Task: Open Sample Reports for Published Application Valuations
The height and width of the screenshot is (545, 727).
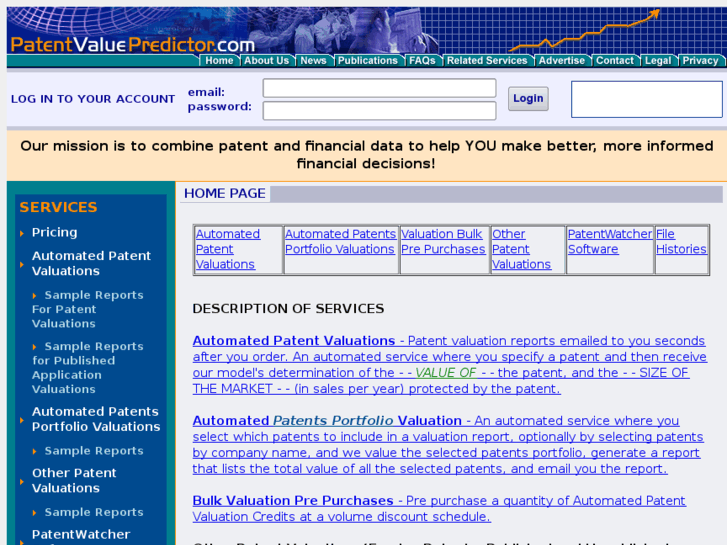Action: (88, 368)
